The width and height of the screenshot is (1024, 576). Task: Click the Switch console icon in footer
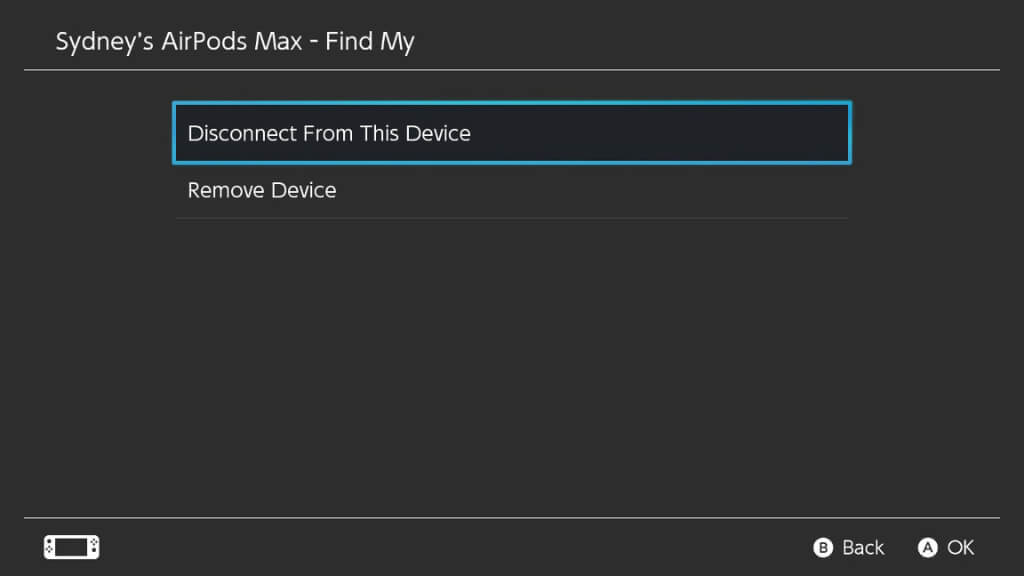tap(71, 547)
